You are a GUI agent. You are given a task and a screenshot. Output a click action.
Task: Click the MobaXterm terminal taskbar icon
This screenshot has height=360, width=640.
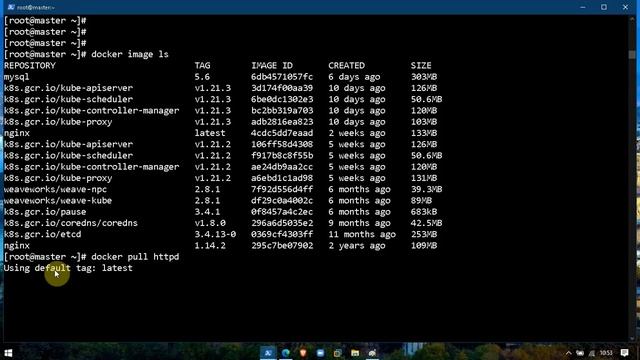(x=268, y=353)
